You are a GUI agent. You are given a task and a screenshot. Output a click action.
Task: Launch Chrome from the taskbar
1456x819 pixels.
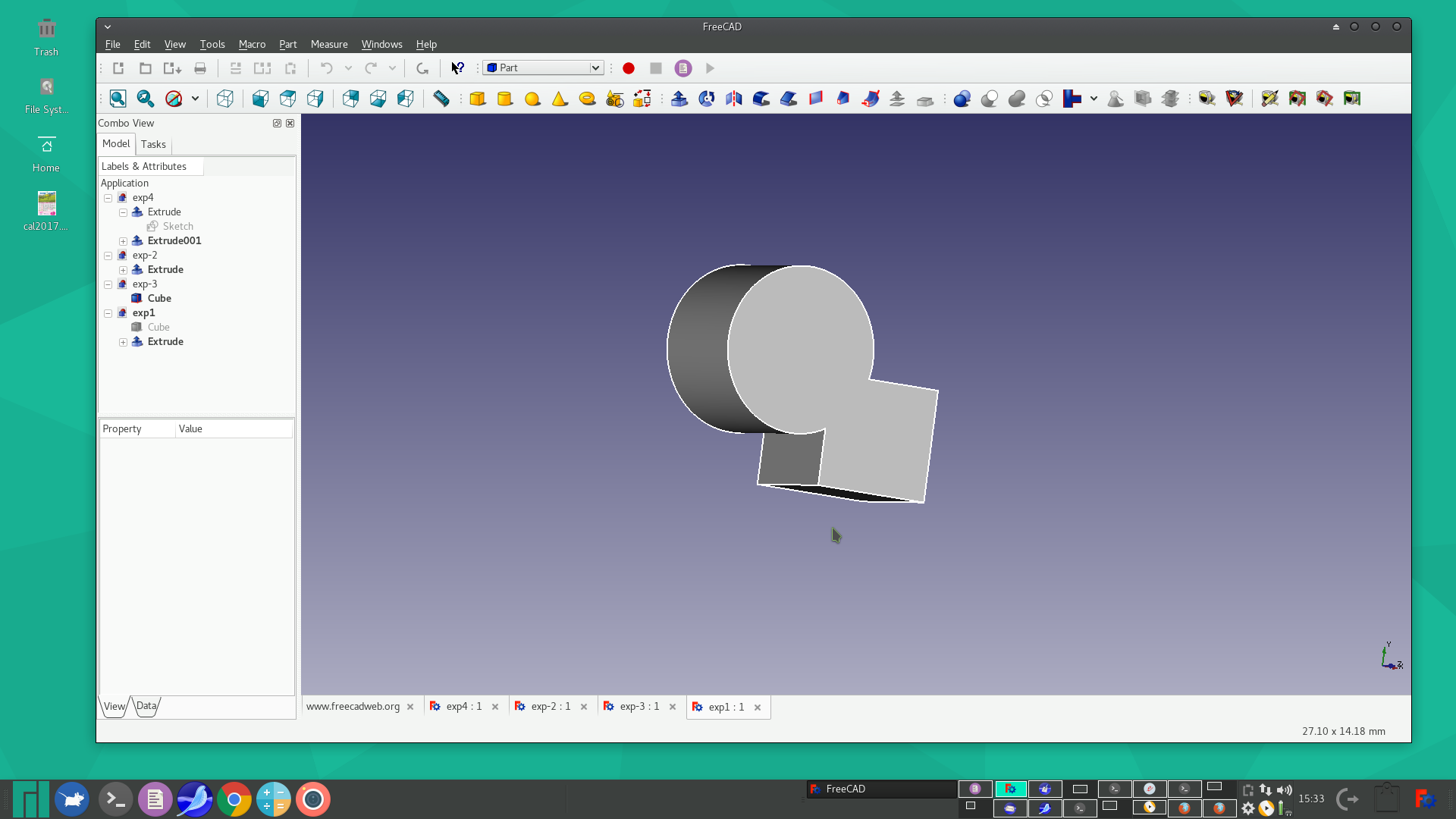point(234,799)
